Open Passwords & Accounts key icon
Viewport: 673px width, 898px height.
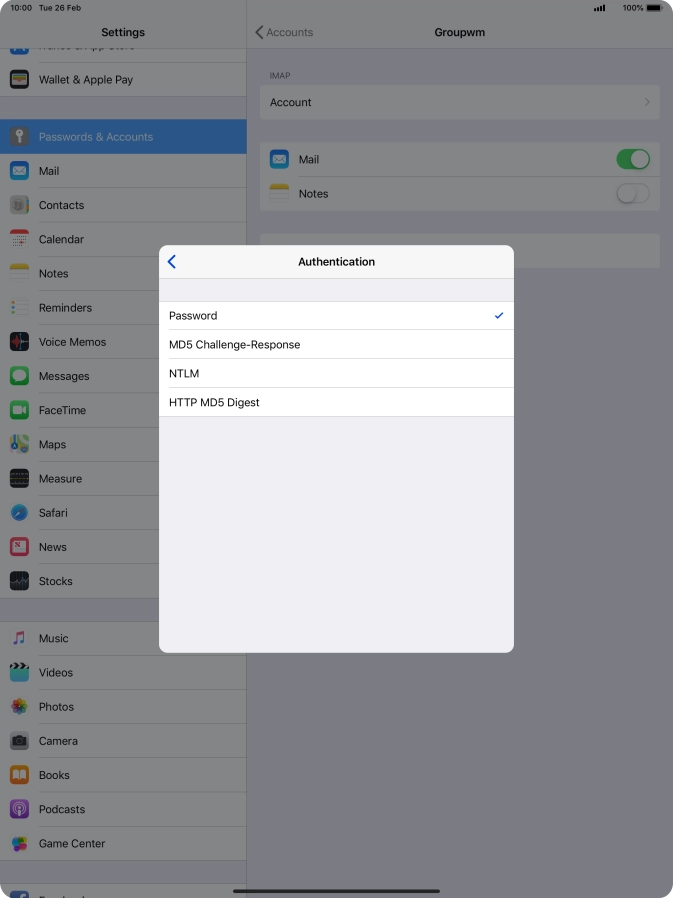(x=19, y=137)
